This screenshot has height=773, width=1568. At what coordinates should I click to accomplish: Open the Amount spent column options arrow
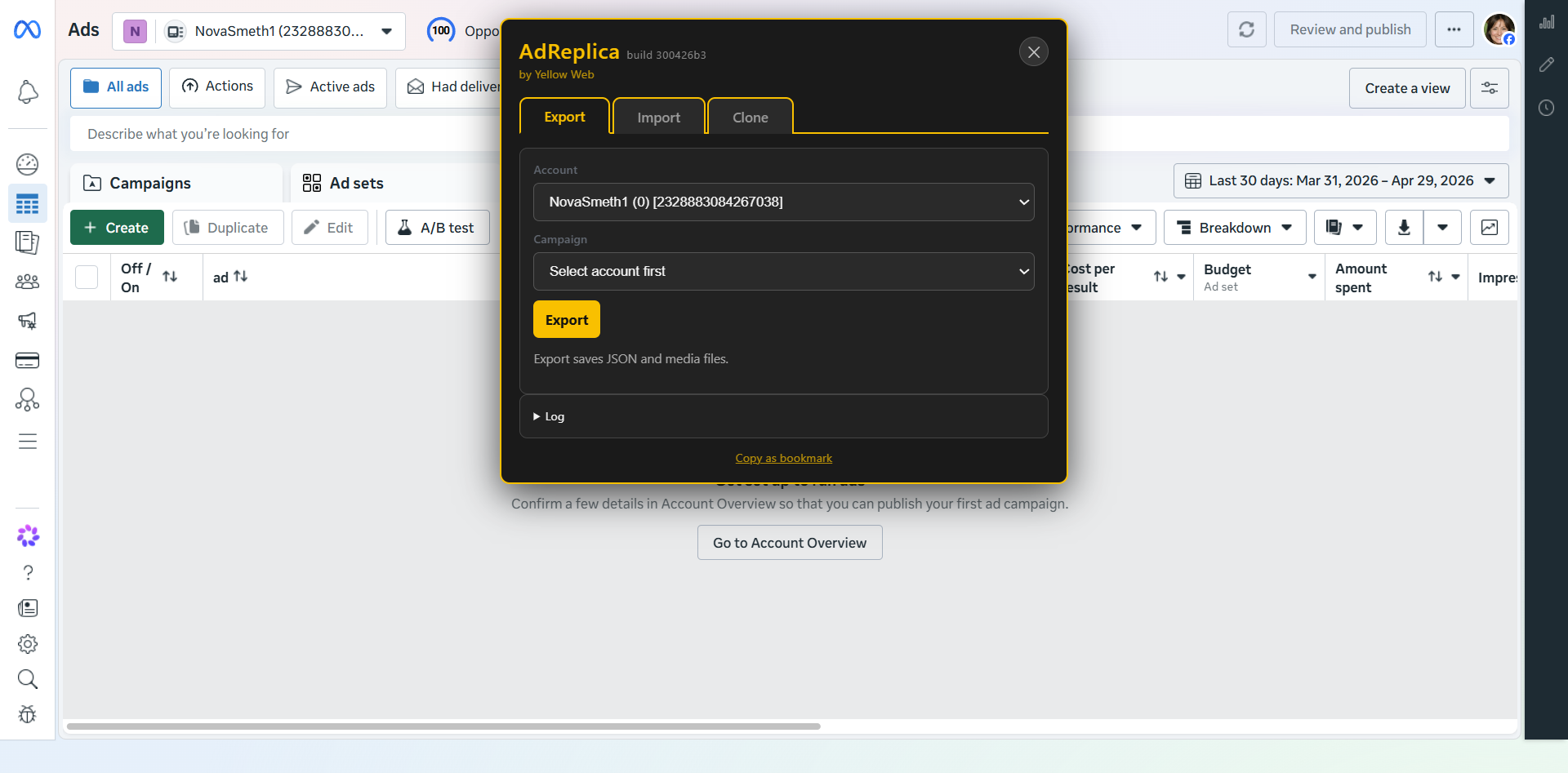click(1455, 277)
